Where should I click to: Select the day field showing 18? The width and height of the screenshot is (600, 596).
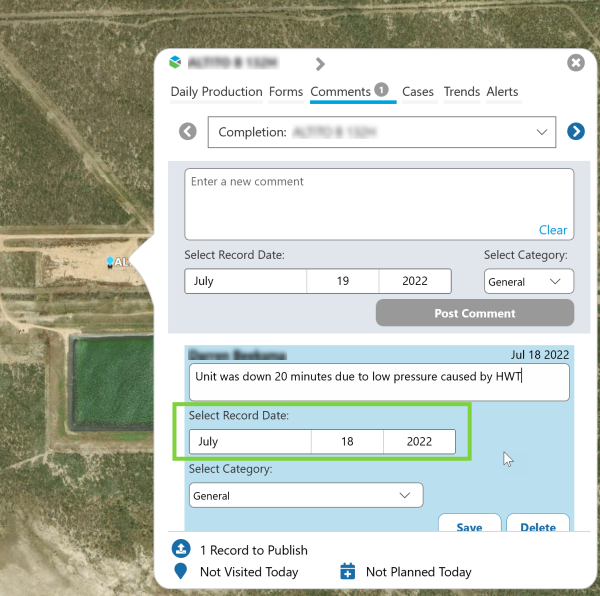coord(347,441)
